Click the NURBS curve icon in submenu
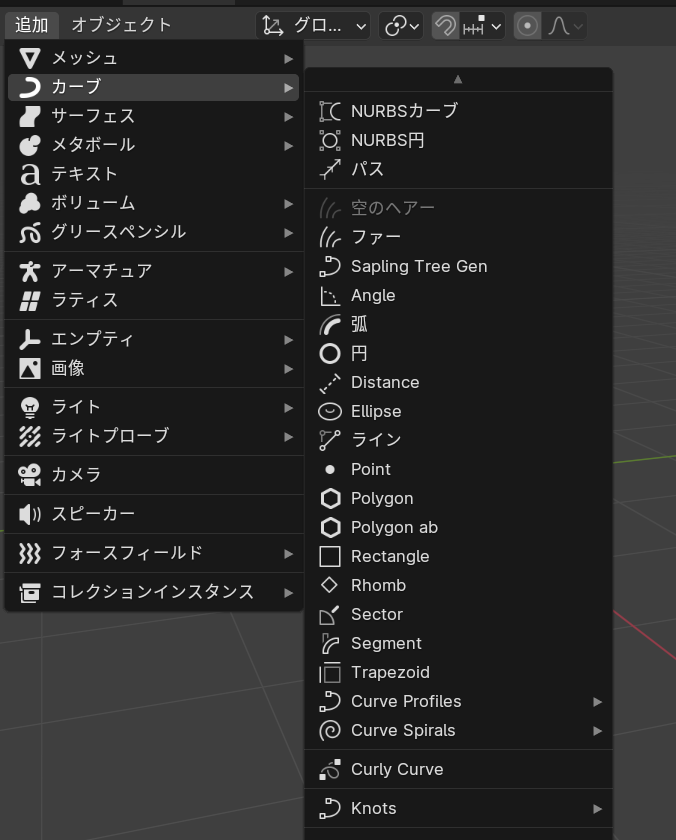 (330, 112)
